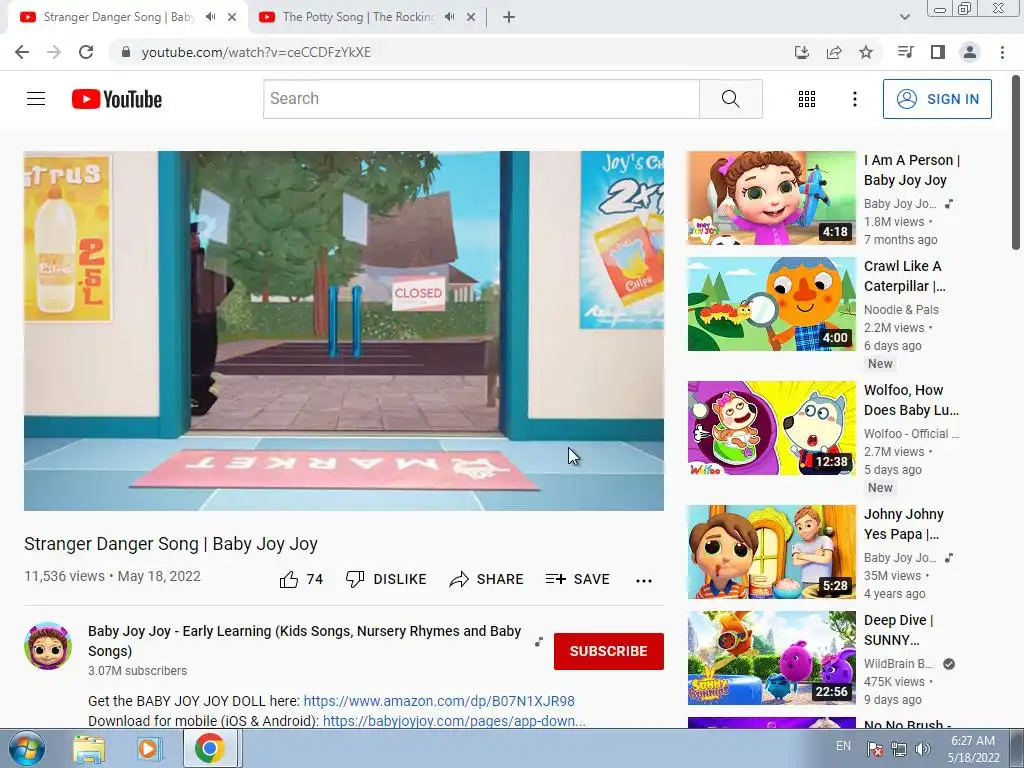1024x768 pixels.
Task: Click Deep Dive SUNNY title
Action: [x=899, y=630]
